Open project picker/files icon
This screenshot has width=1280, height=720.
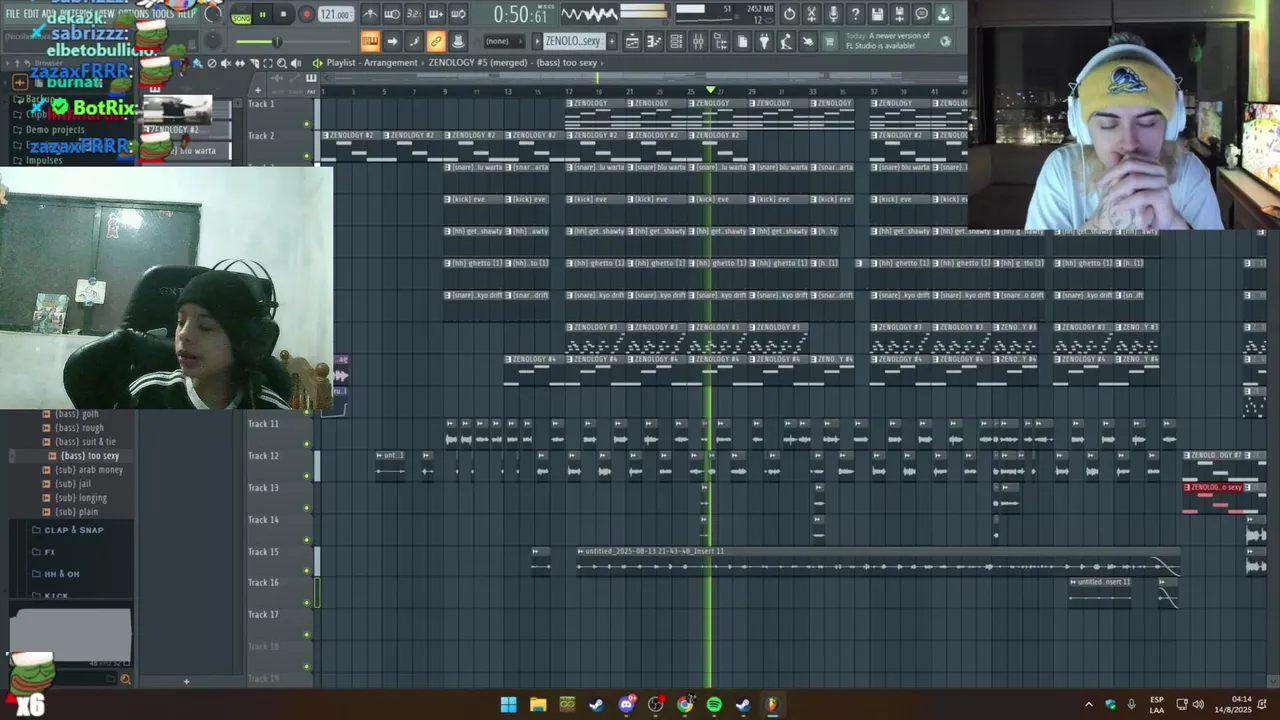pyautogui.click(x=742, y=41)
